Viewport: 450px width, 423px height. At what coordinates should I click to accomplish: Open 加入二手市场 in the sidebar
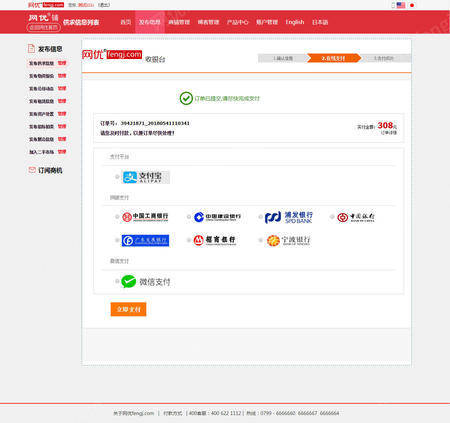pos(41,152)
